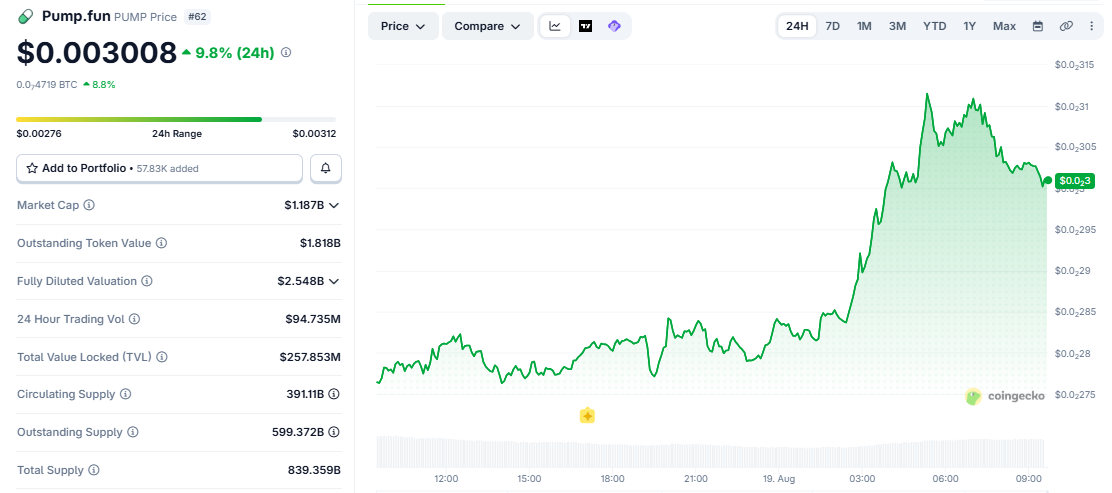Select the Max time range
Viewport: 1112px width, 493px height.
[x=1004, y=26]
